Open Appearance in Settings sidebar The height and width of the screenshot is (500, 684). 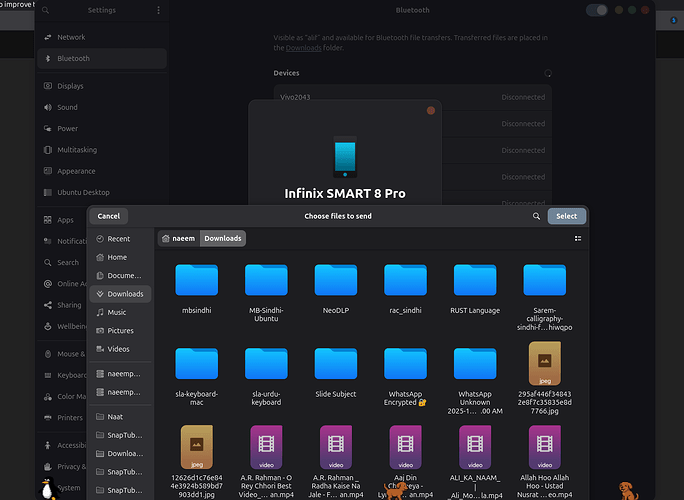click(102, 171)
